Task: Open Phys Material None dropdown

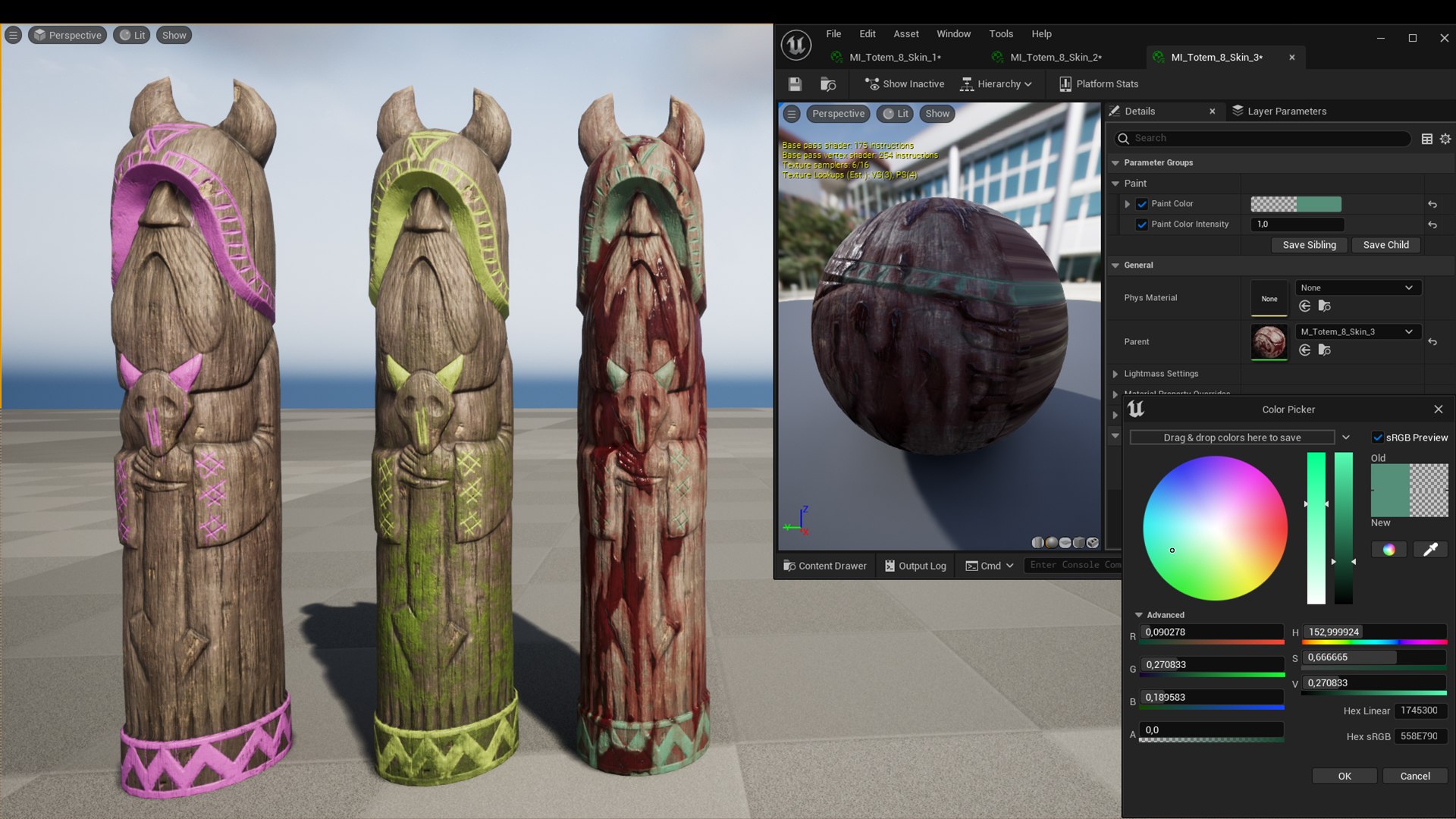Action: [x=1358, y=287]
